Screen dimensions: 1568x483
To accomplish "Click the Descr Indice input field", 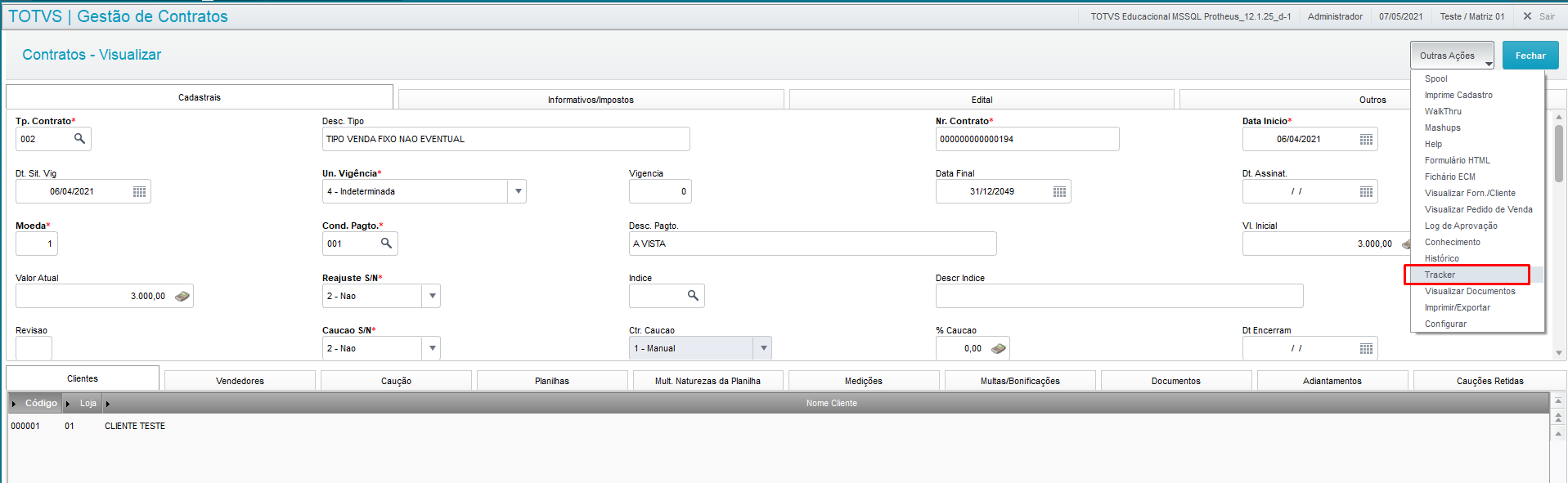I will (x=1119, y=296).
